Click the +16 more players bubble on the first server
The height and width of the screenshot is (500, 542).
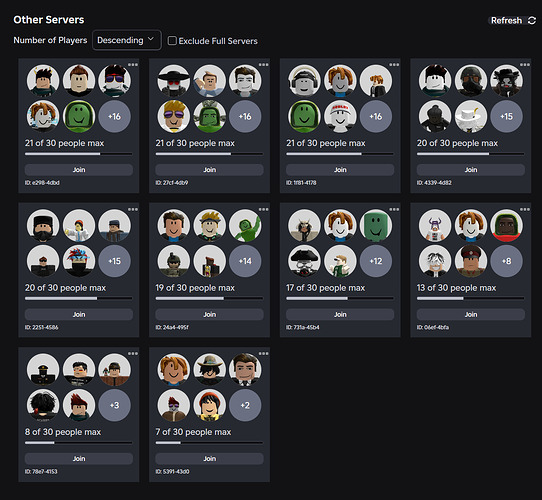114,117
